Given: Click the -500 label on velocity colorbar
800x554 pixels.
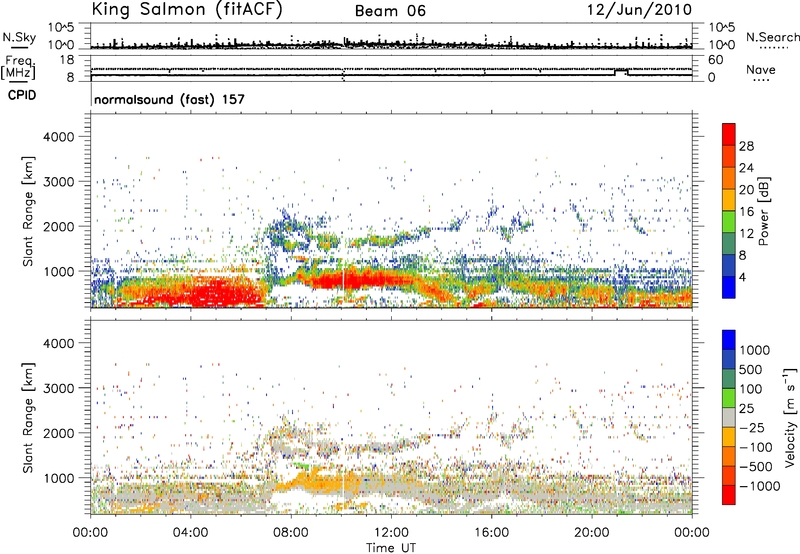Looking at the screenshot, I should click(756, 466).
